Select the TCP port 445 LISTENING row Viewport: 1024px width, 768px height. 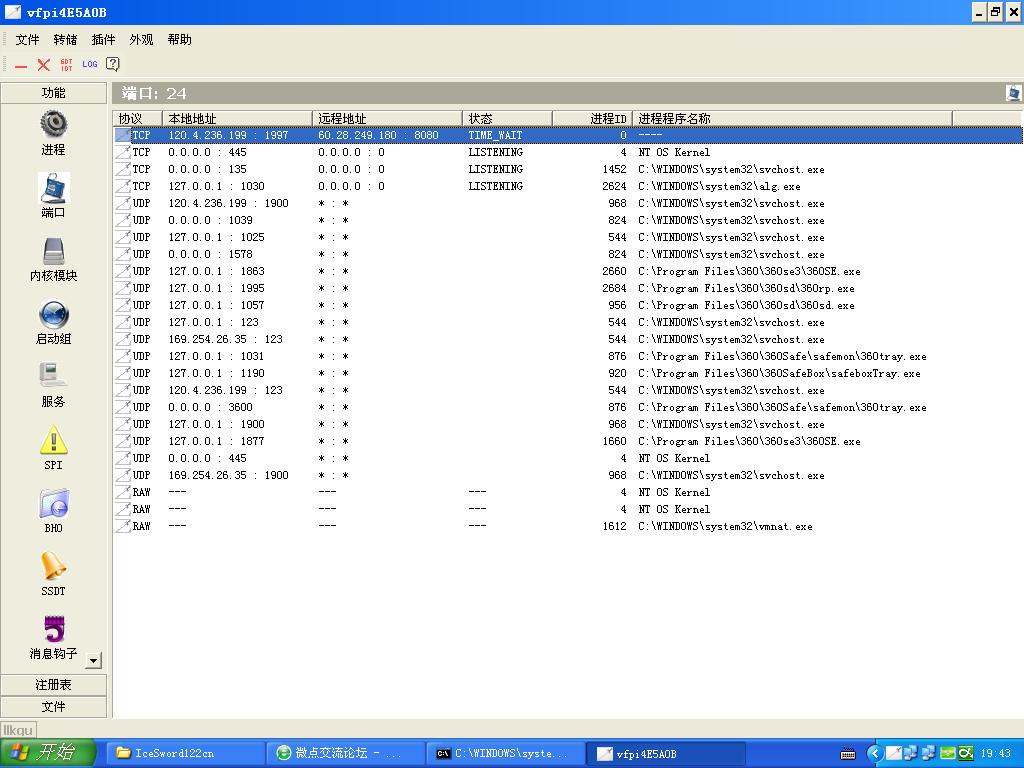[400, 152]
